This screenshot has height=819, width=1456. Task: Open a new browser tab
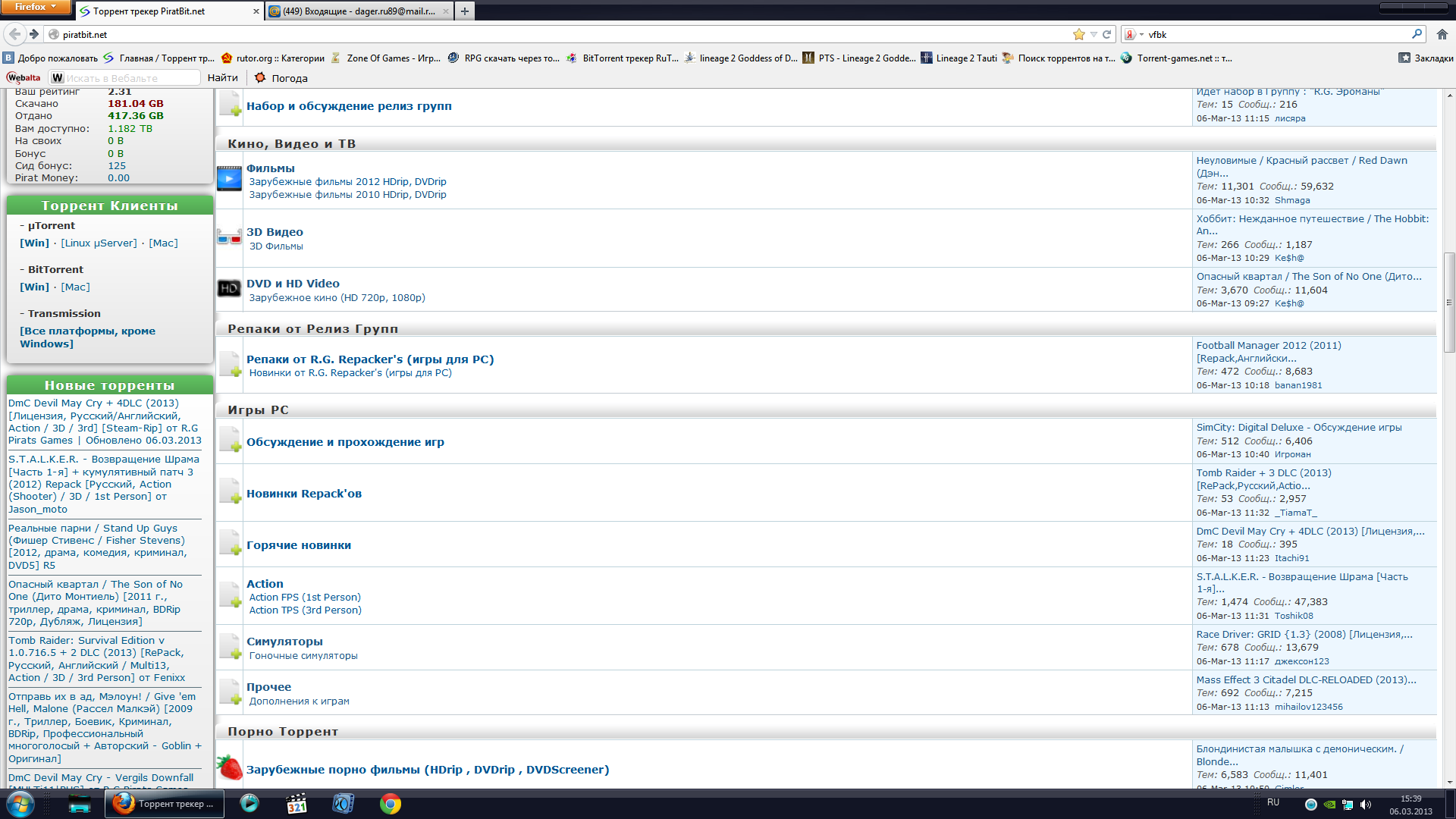pos(465,11)
